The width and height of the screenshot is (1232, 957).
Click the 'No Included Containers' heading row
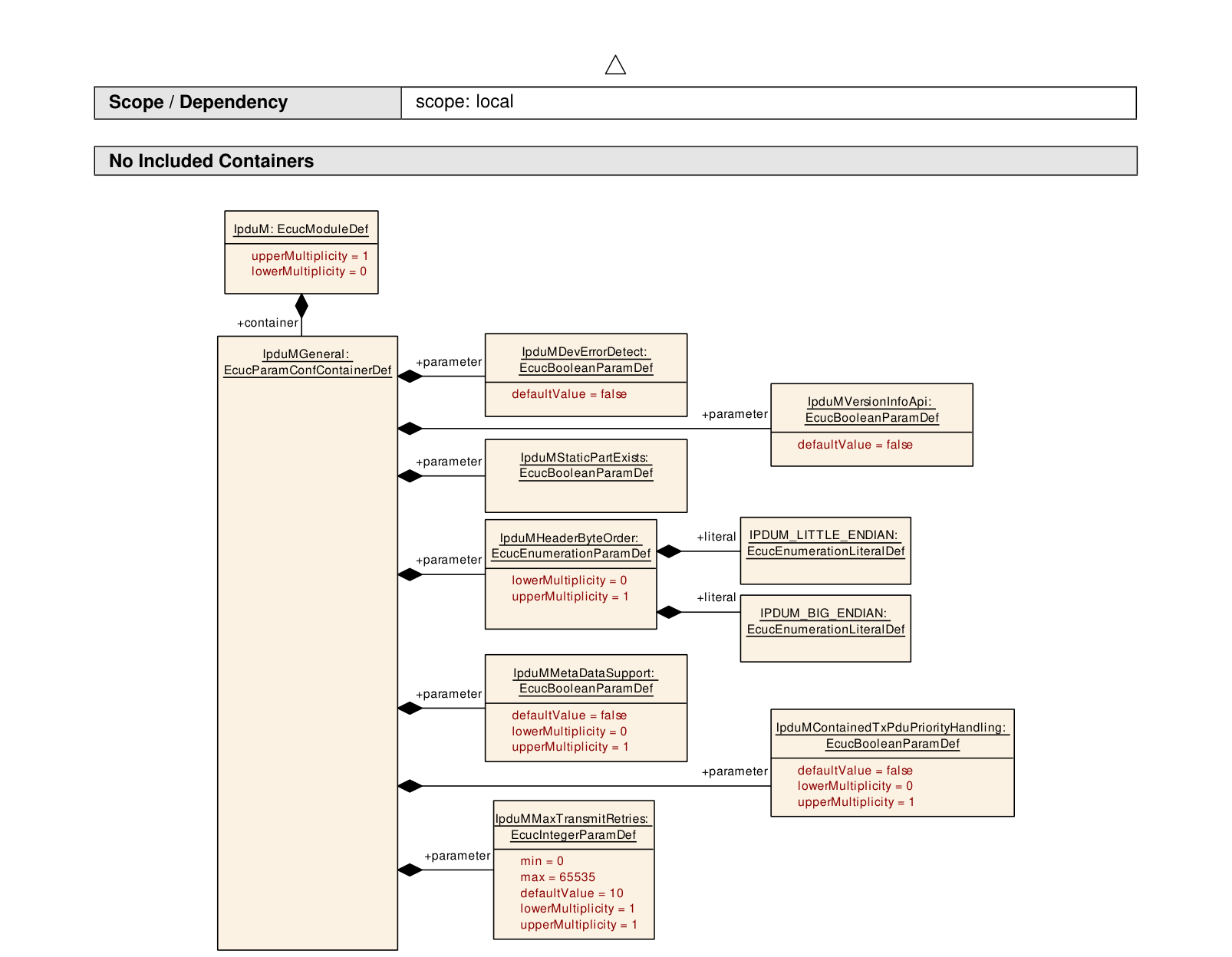click(615, 161)
